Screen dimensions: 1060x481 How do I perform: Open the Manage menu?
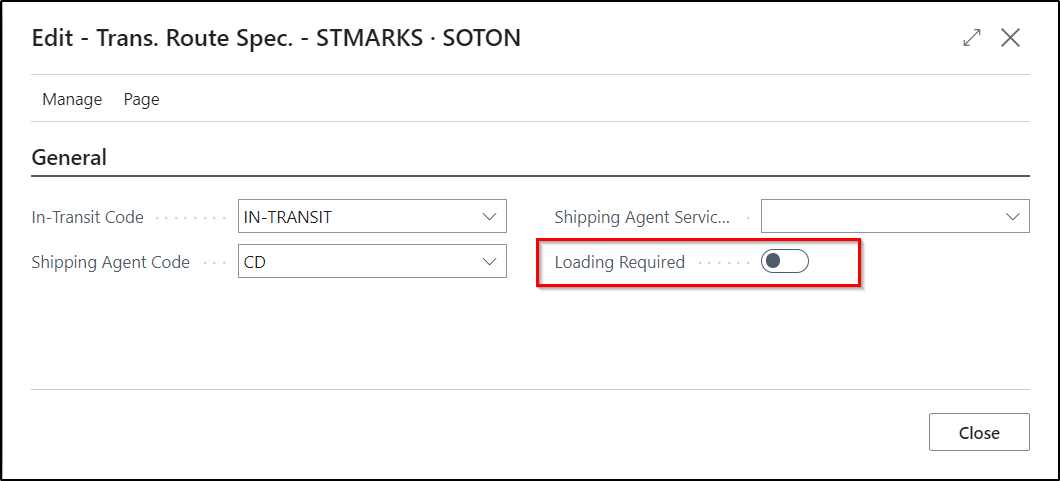[x=72, y=99]
